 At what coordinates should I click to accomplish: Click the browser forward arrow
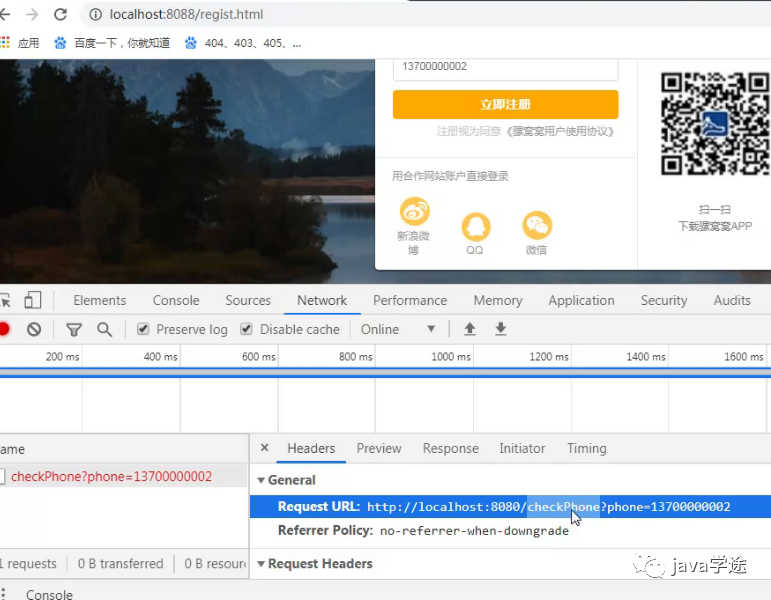click(32, 15)
